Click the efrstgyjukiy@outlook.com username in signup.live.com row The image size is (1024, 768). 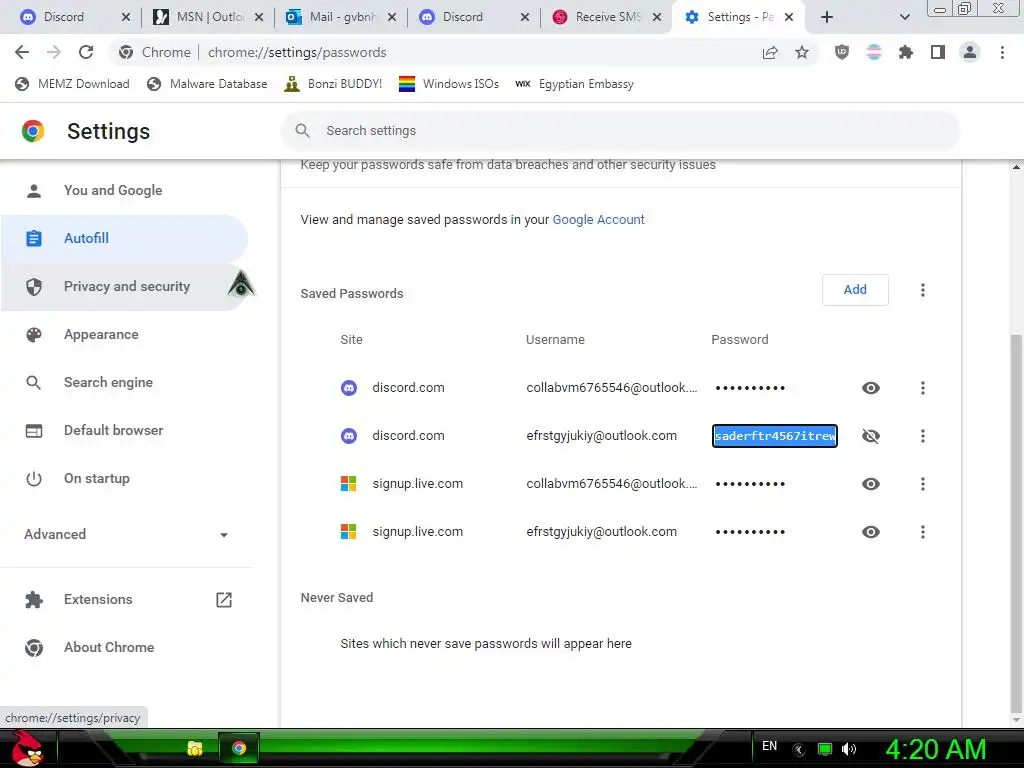601,532
